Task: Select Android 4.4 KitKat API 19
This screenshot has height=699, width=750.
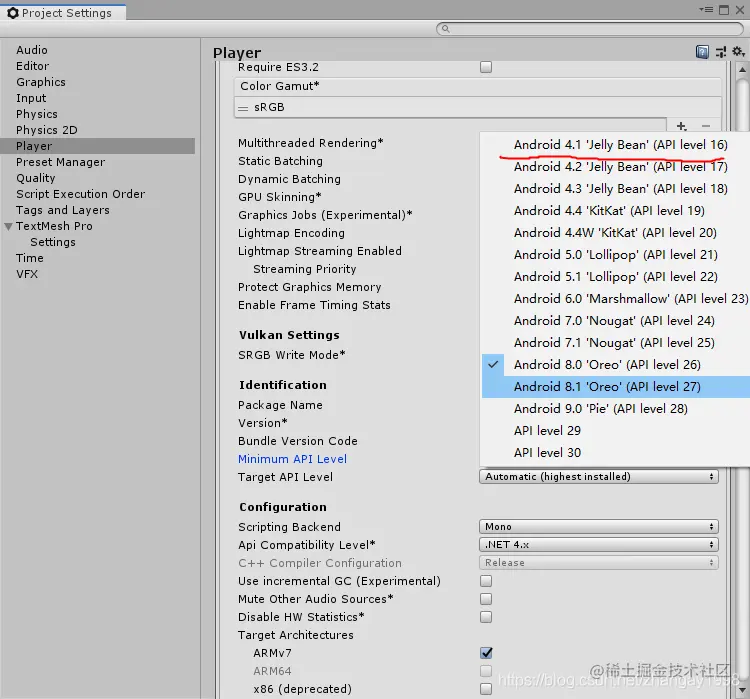Action: 616,211
